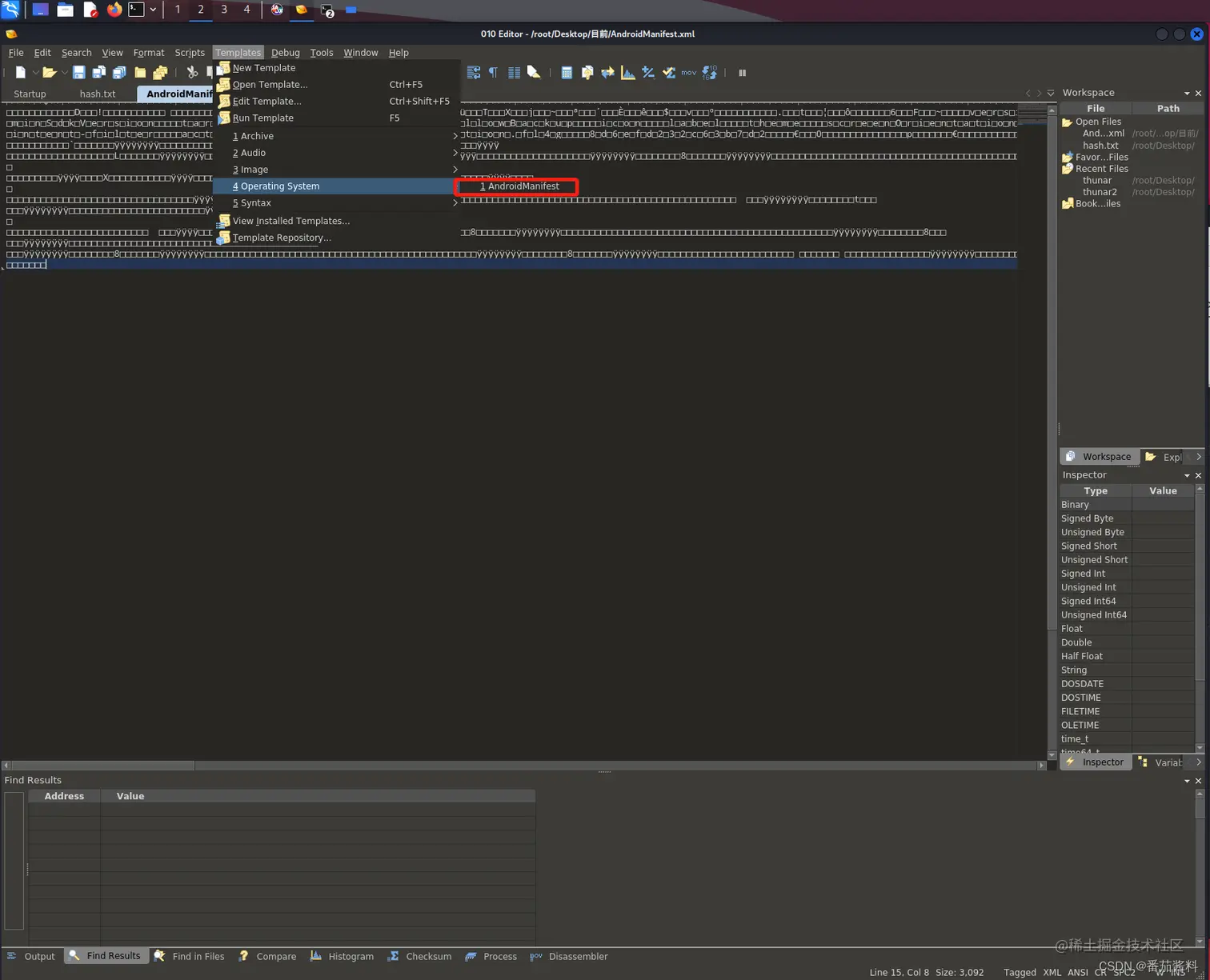1210x980 pixels.
Task: Switch to the Variables tab beside Inspector
Action: click(x=1161, y=762)
